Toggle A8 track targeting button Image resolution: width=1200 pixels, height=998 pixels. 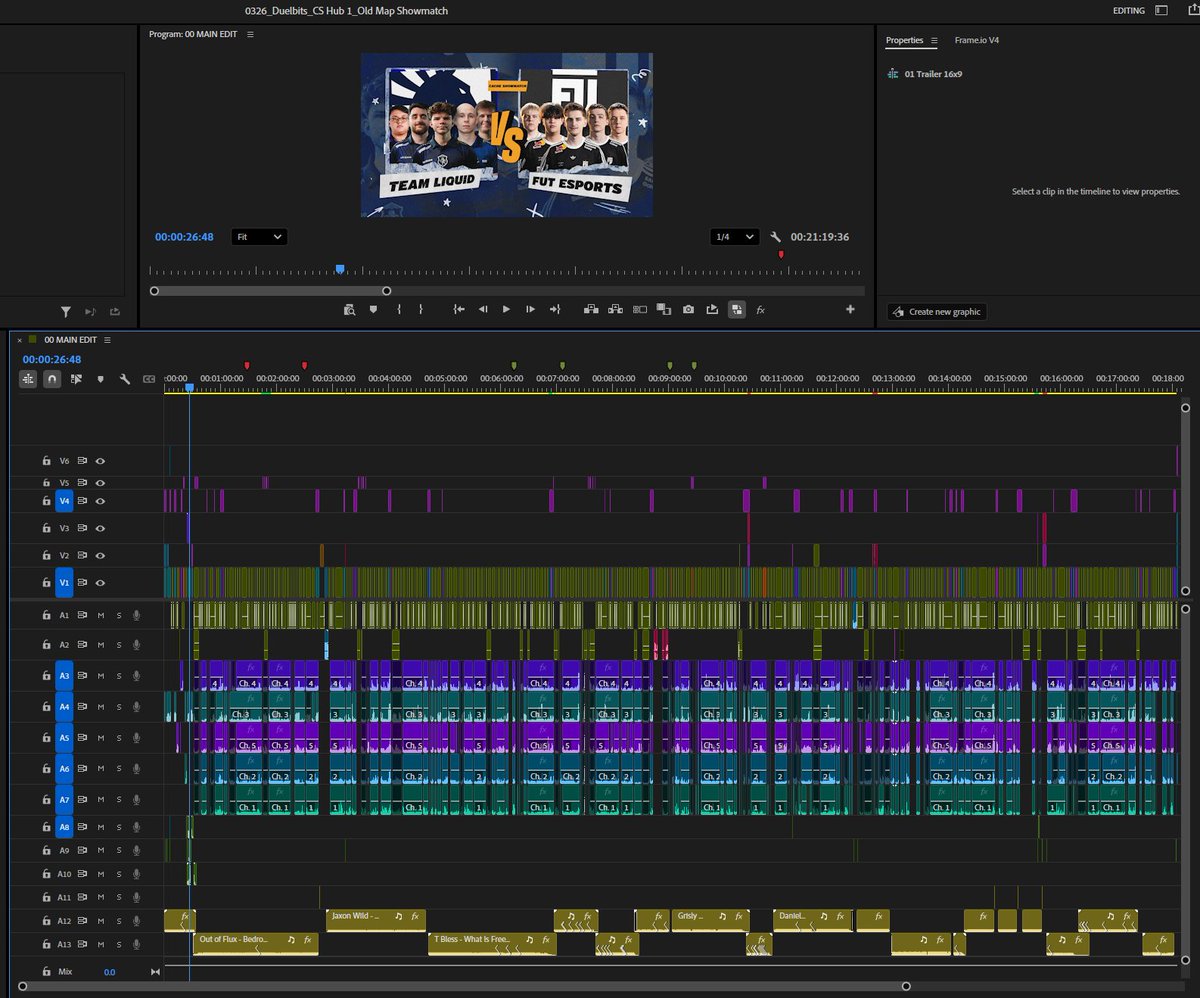pos(64,827)
